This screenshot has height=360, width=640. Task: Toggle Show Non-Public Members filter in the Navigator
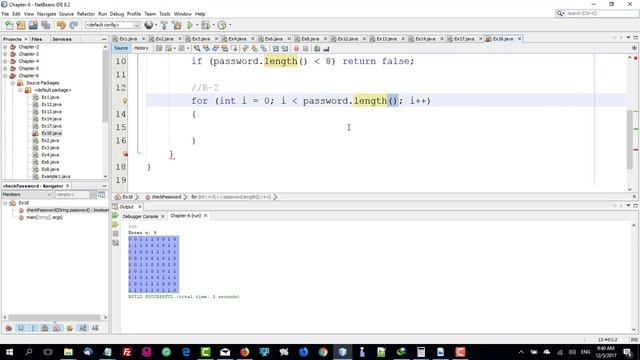tap(45, 328)
